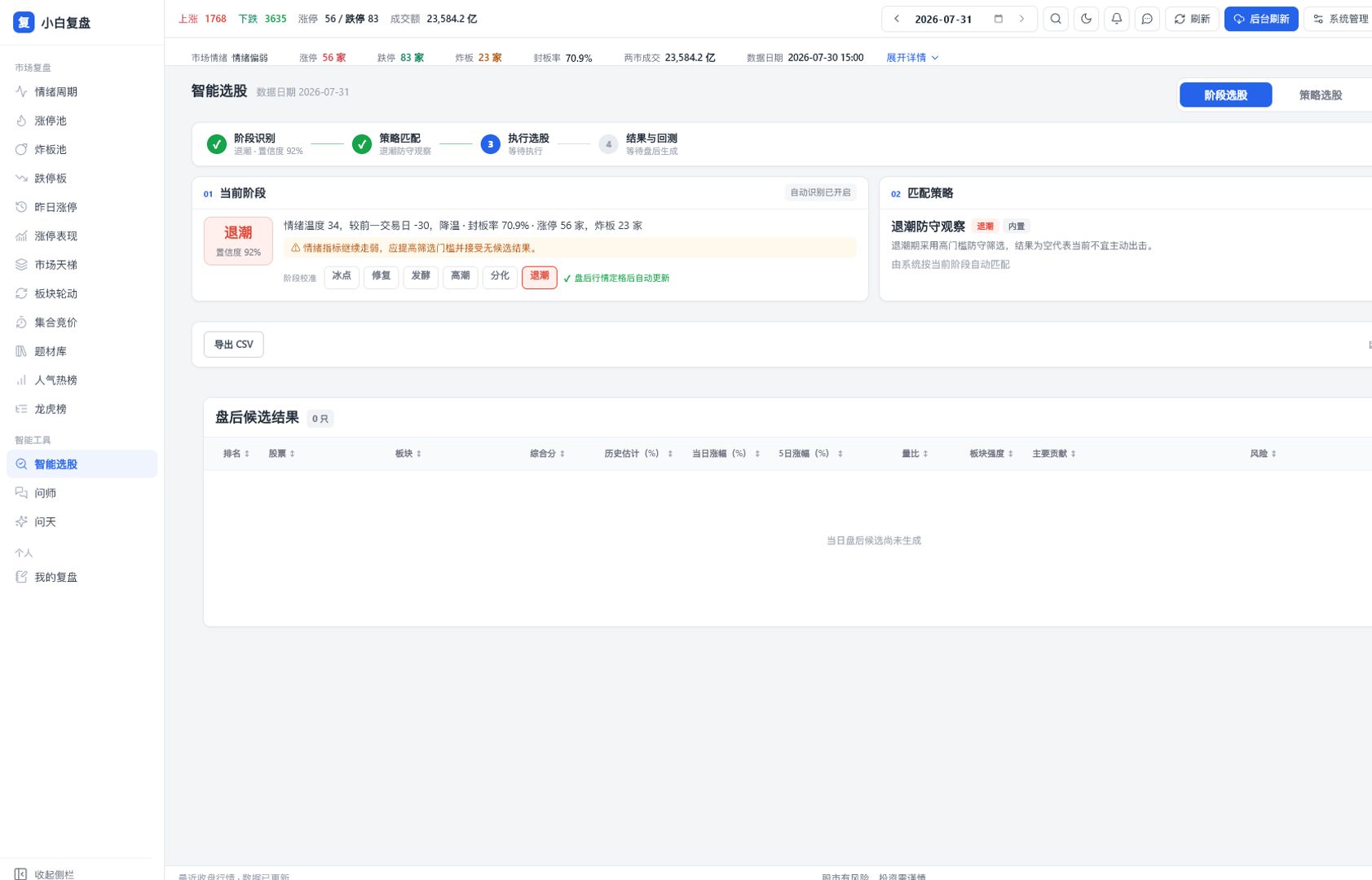Sort the table by 股票 column
The height and width of the screenshot is (880, 1372).
pos(282,454)
